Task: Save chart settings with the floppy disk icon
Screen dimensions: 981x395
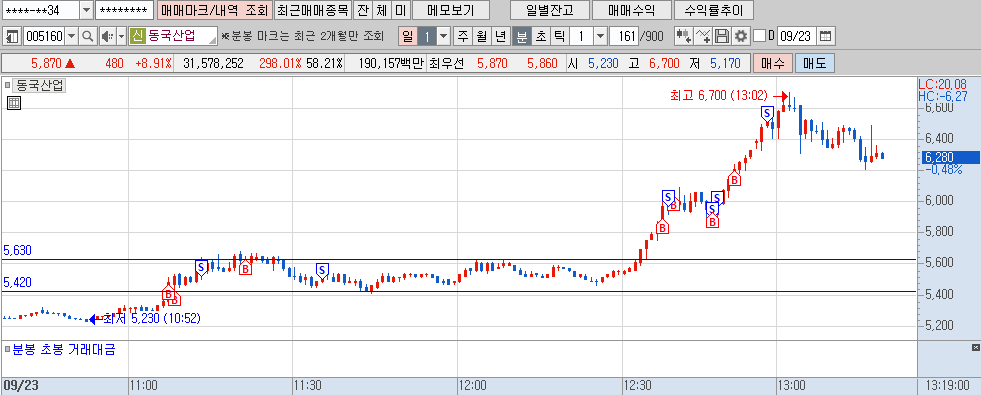Action: [x=722, y=36]
